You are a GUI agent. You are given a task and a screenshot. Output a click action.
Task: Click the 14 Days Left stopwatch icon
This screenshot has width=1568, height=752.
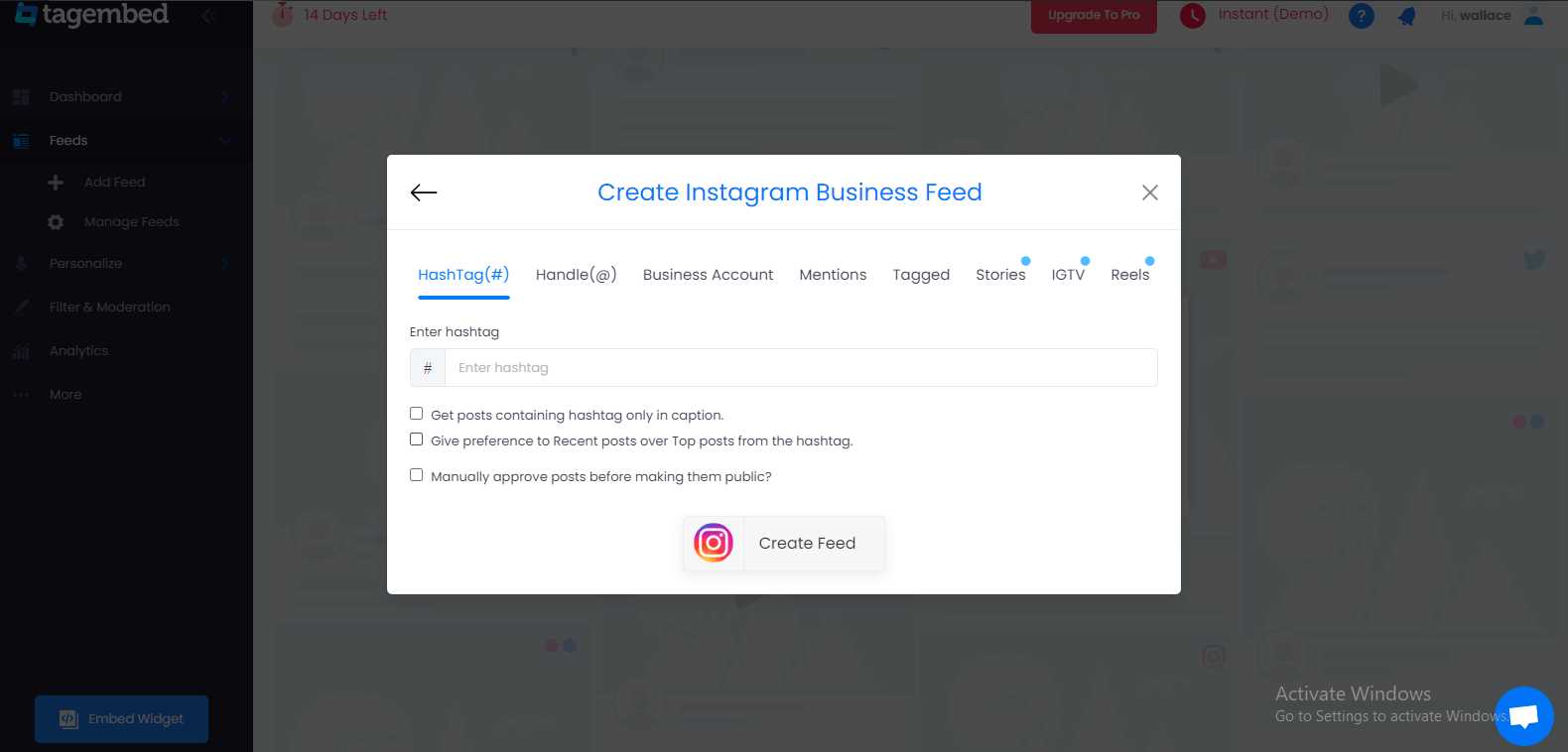(x=283, y=14)
